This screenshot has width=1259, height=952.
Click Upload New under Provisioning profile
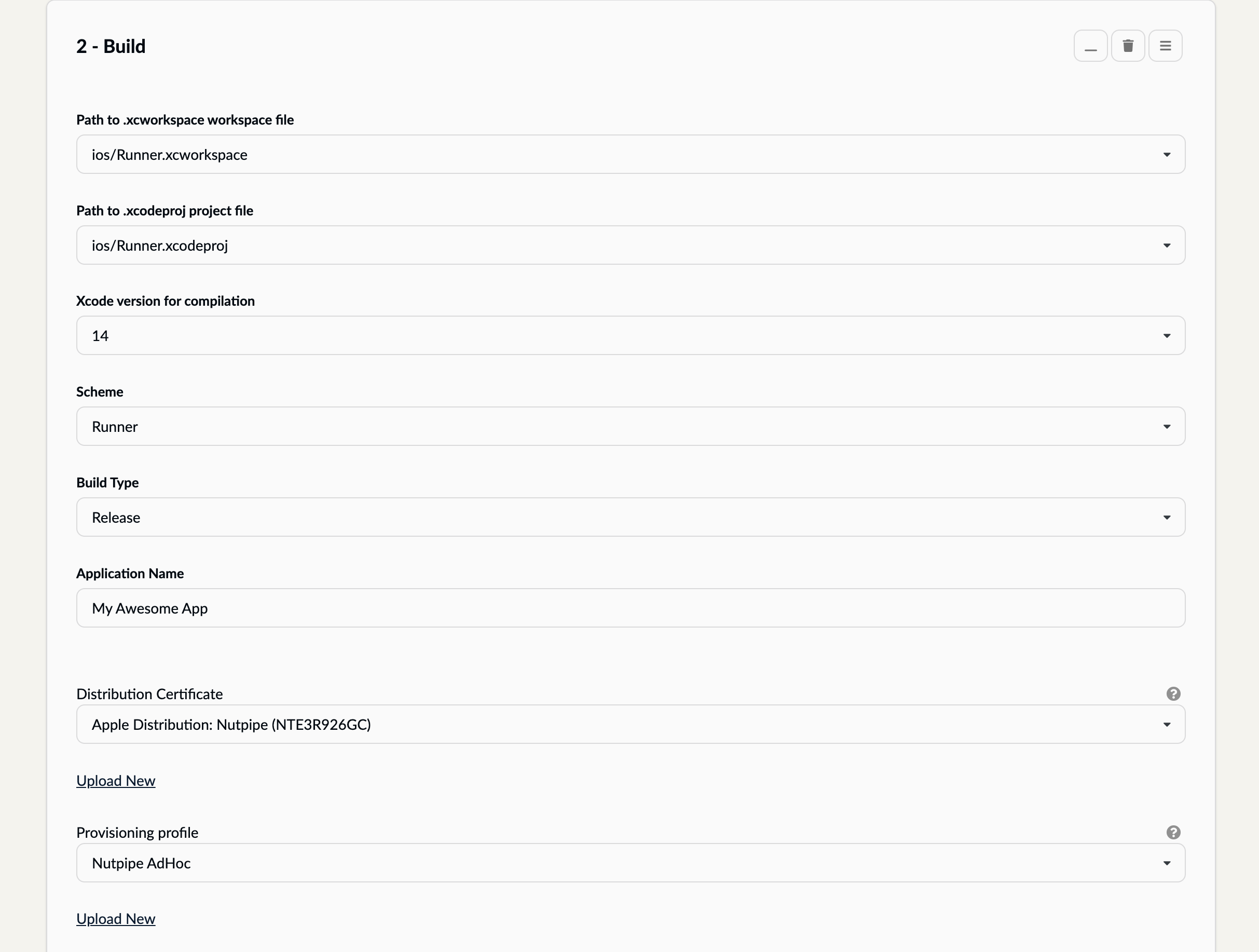click(x=116, y=919)
